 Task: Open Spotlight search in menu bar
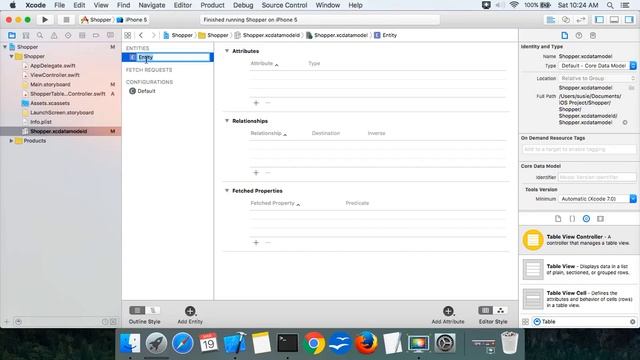tap(610, 5)
